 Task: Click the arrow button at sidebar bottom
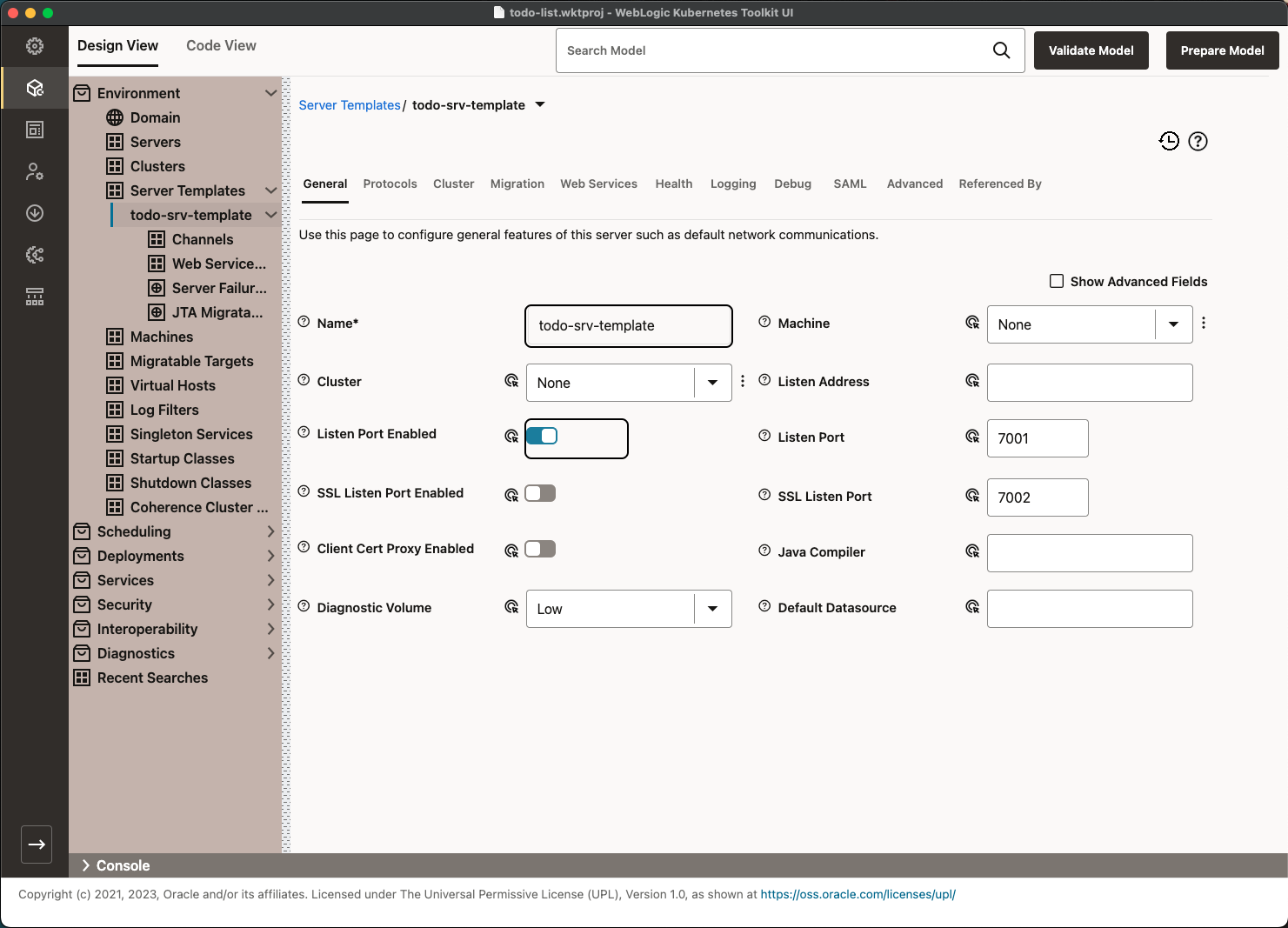click(x=37, y=845)
